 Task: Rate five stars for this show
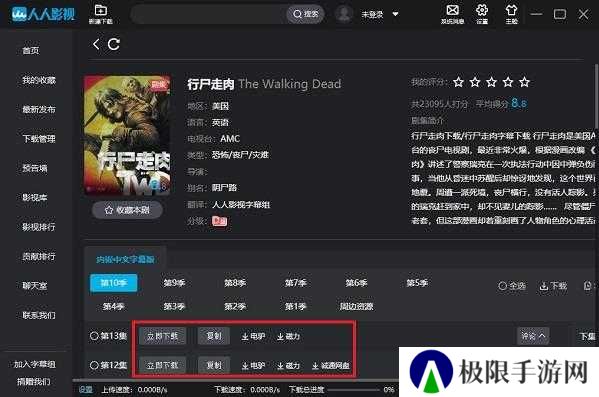point(525,82)
